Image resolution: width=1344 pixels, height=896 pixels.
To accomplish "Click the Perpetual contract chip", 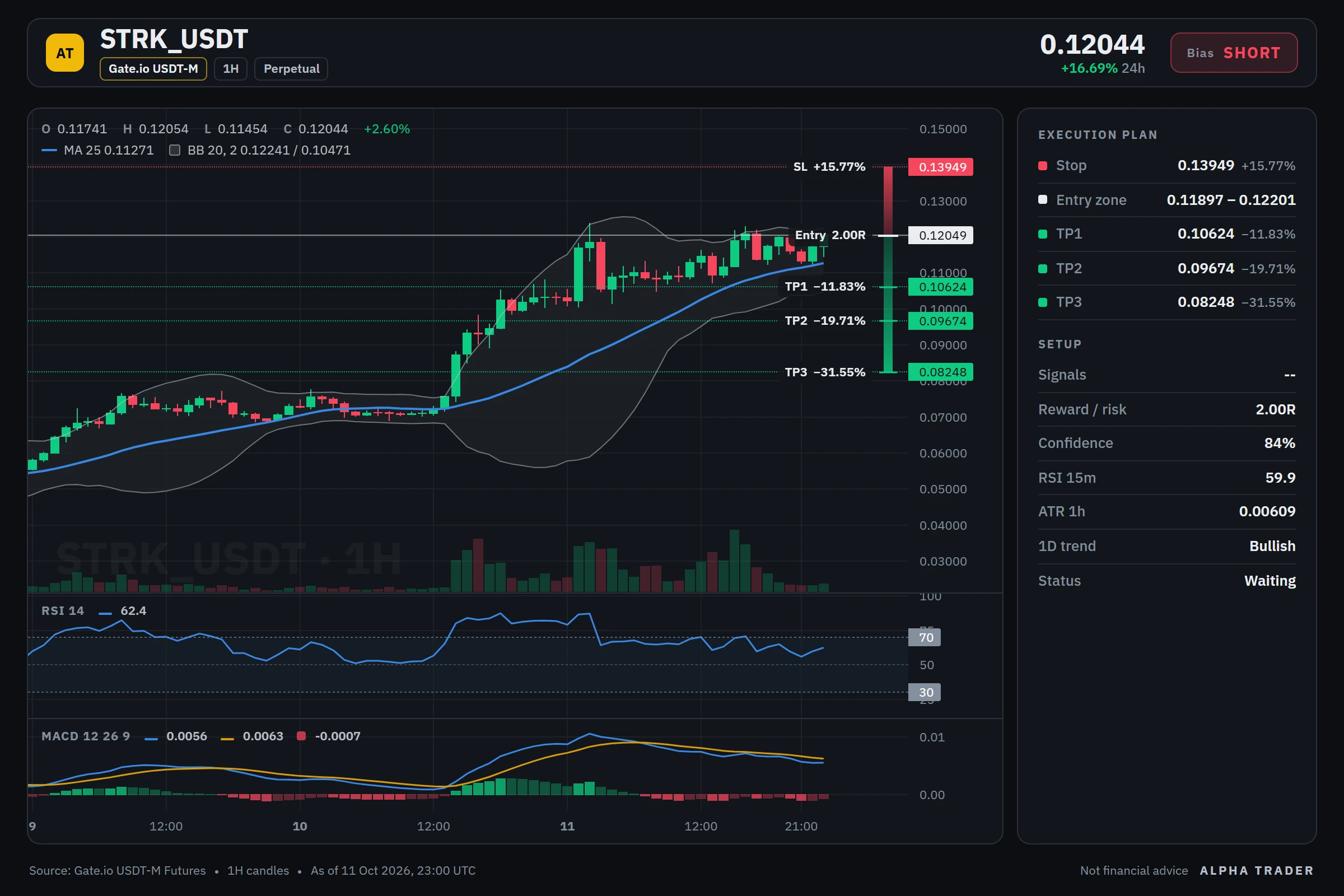I will tap(291, 68).
